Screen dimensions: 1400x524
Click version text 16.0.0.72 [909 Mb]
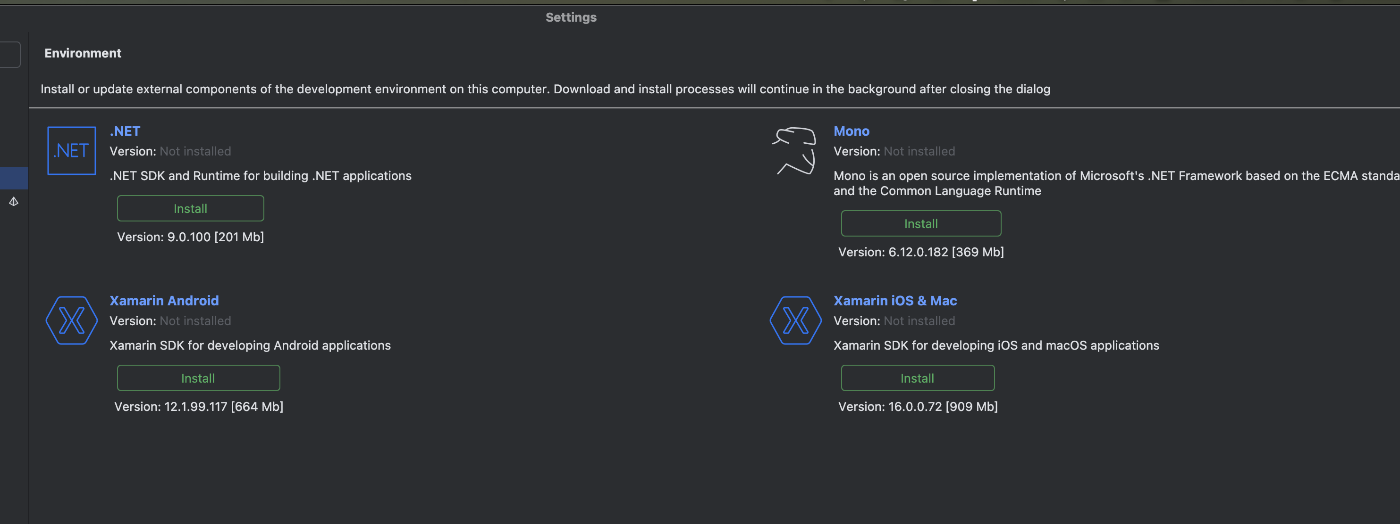(x=918, y=407)
